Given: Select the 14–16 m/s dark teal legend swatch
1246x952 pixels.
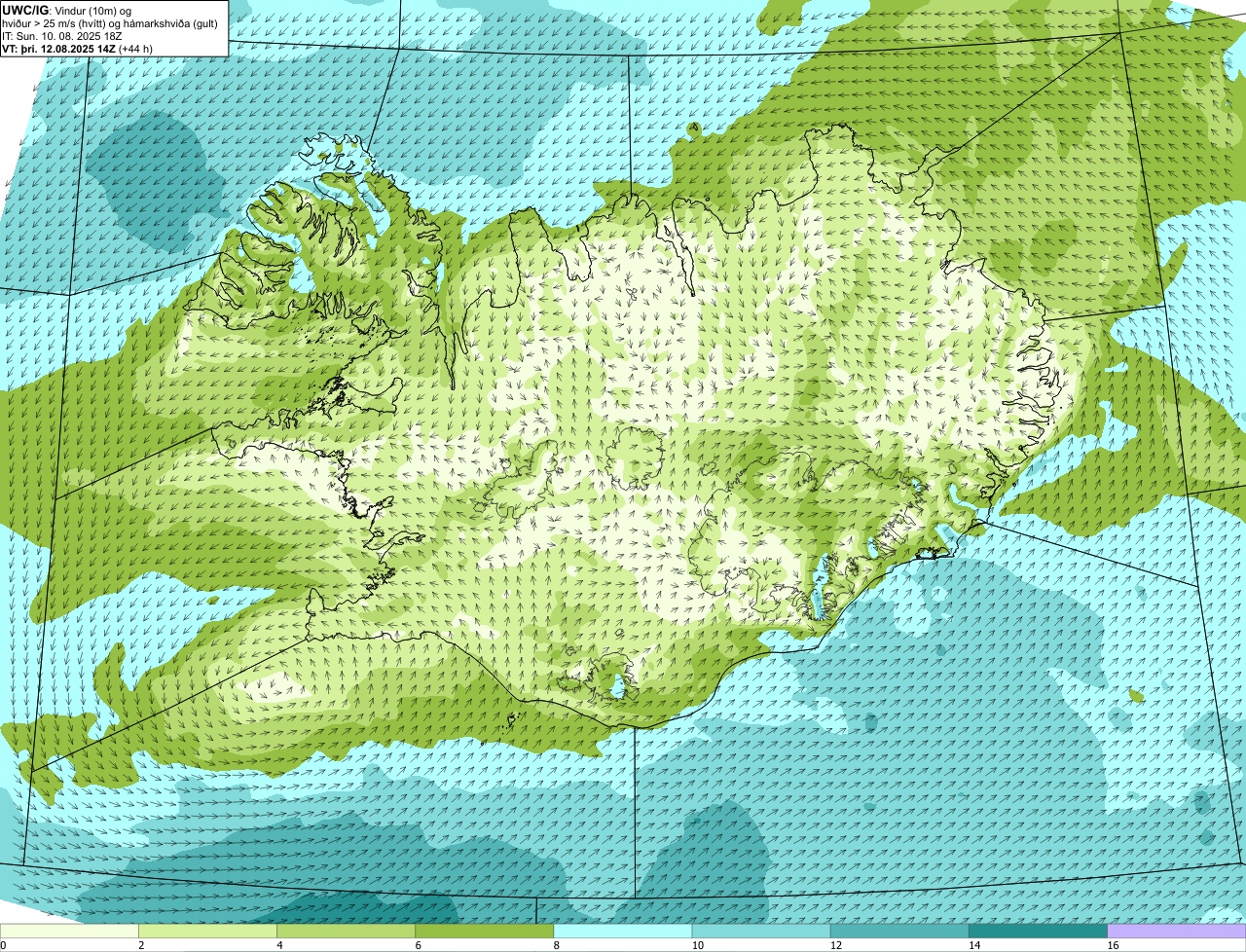Looking at the screenshot, I should tap(1038, 932).
